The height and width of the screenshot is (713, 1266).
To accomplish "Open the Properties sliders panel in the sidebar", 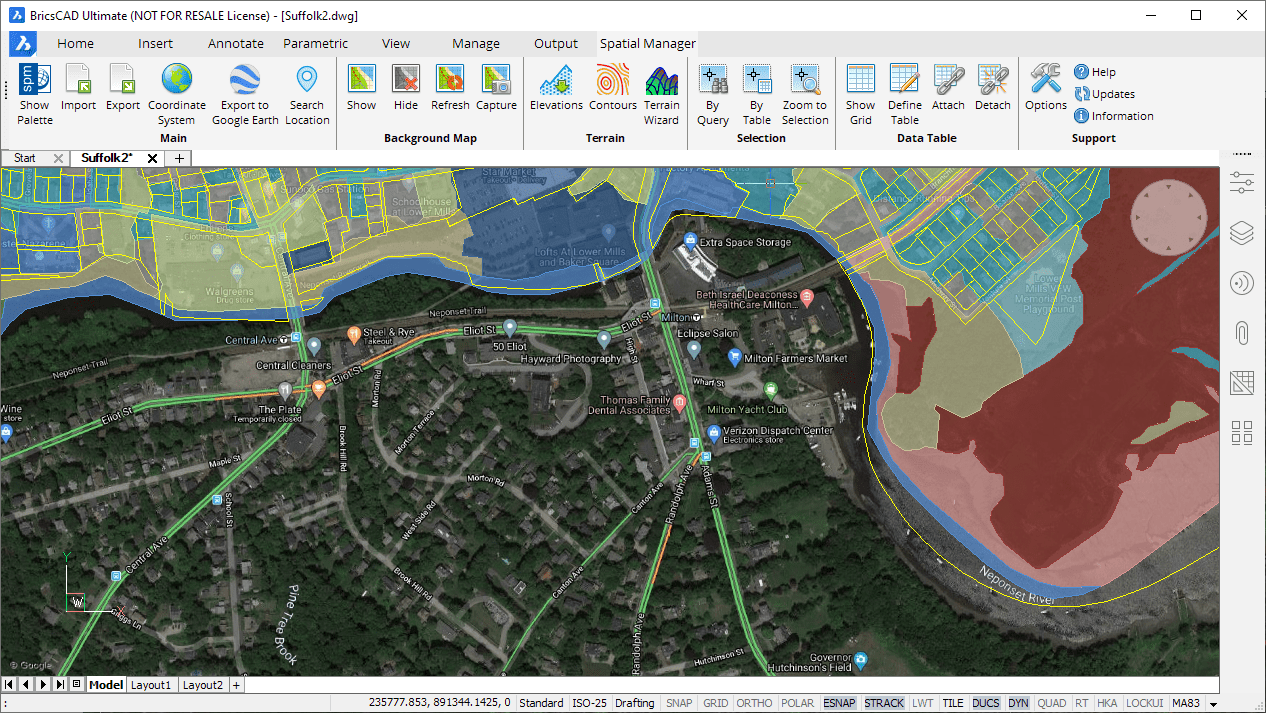I will pos(1242,182).
